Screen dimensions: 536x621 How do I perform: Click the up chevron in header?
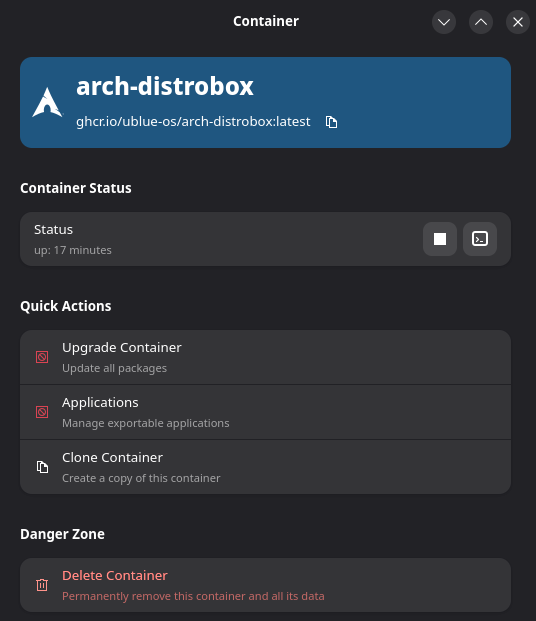tap(481, 22)
